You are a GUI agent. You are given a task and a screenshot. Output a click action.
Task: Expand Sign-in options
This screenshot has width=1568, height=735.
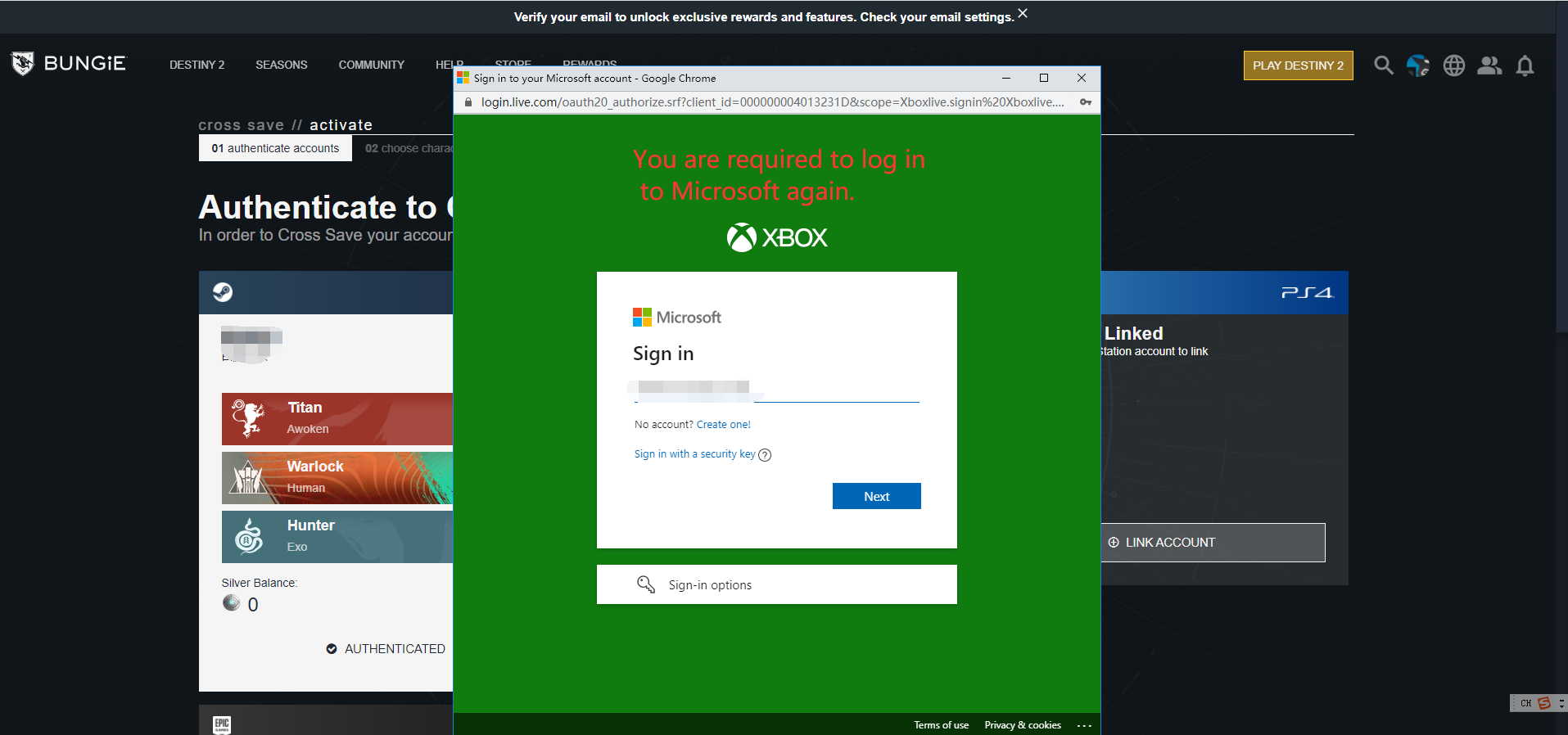[x=776, y=584]
